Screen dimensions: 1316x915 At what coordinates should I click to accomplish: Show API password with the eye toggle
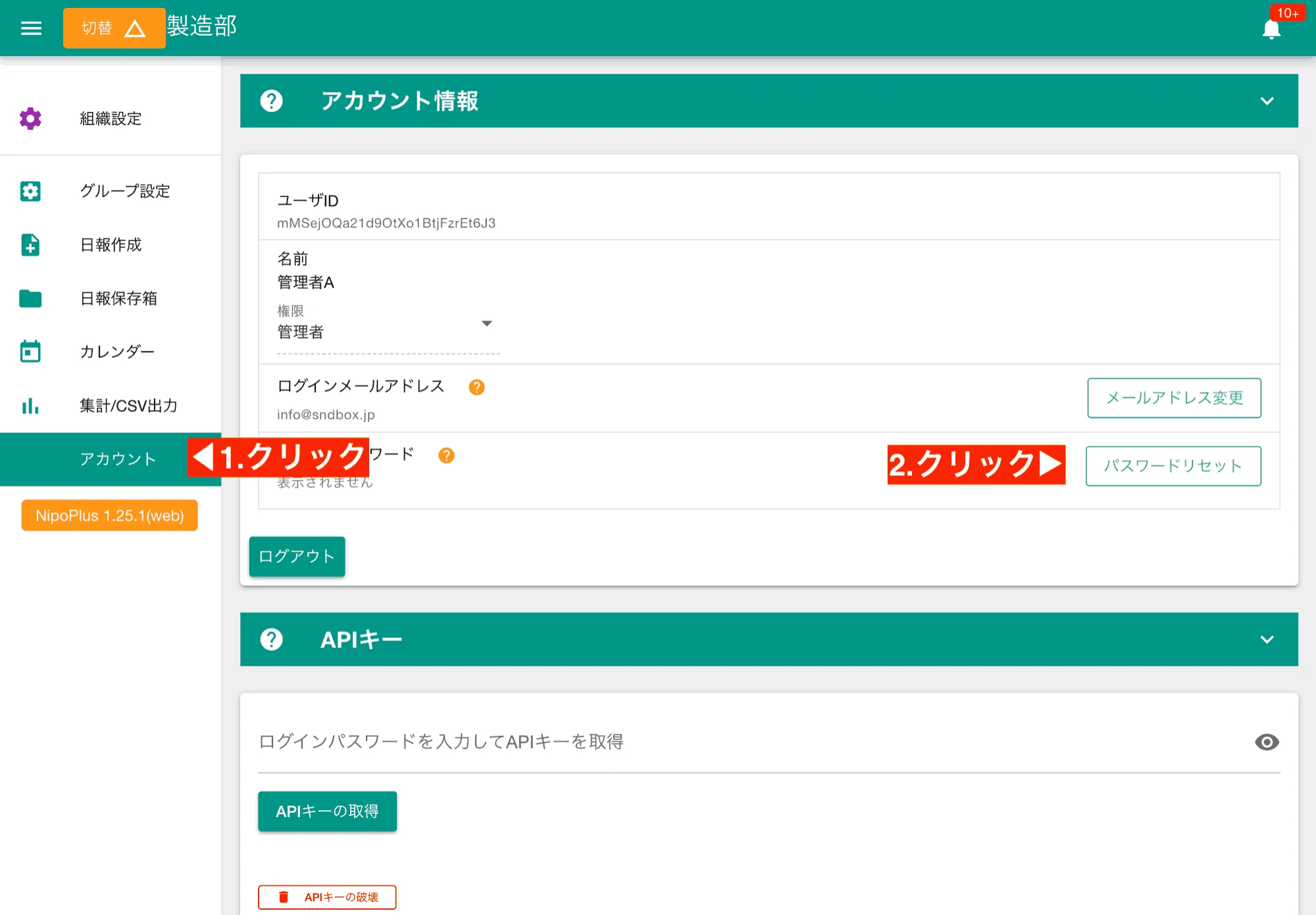1267,743
